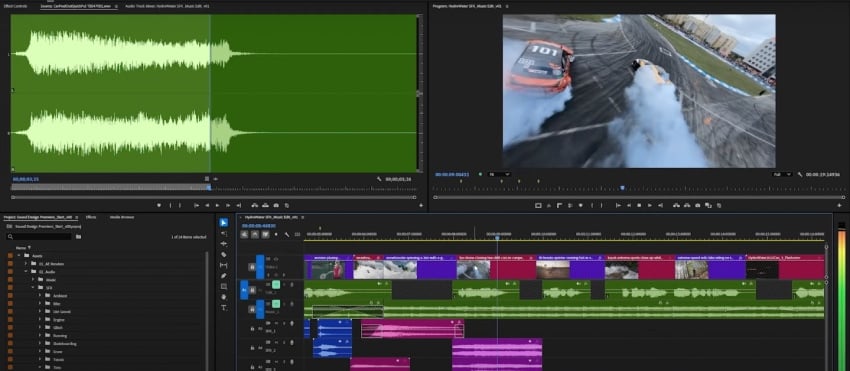
Task: Expand the 01_All Renders bin
Action: click(26, 264)
